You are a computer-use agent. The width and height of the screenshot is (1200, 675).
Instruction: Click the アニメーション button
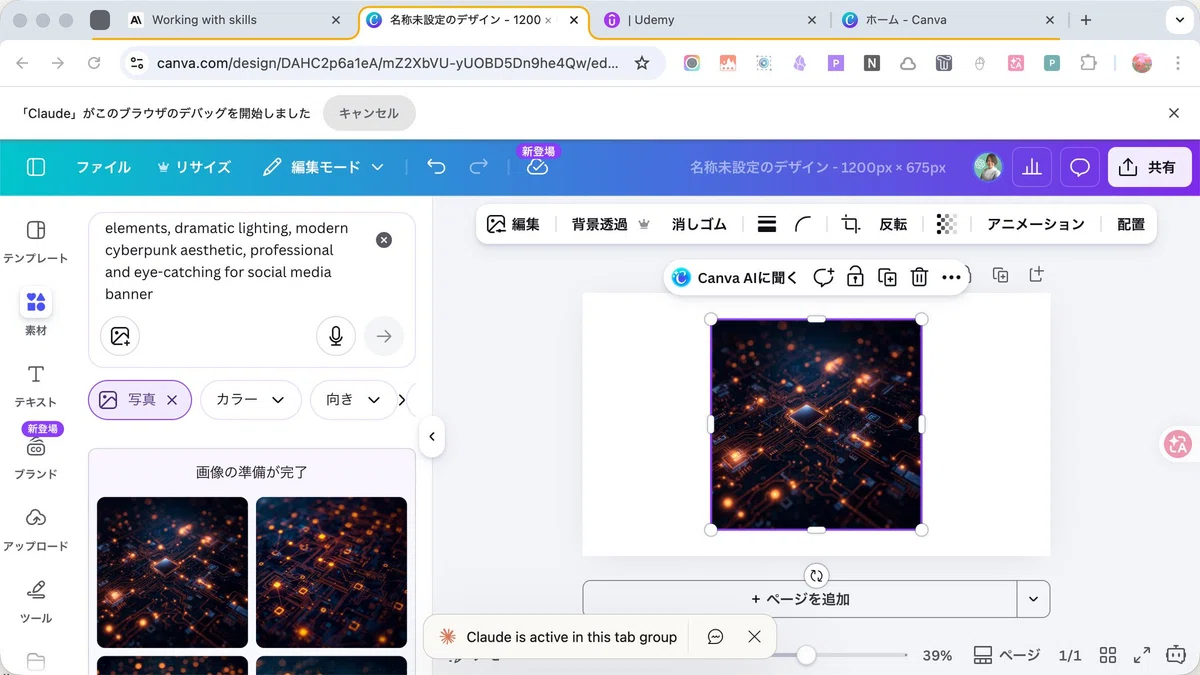point(1035,224)
